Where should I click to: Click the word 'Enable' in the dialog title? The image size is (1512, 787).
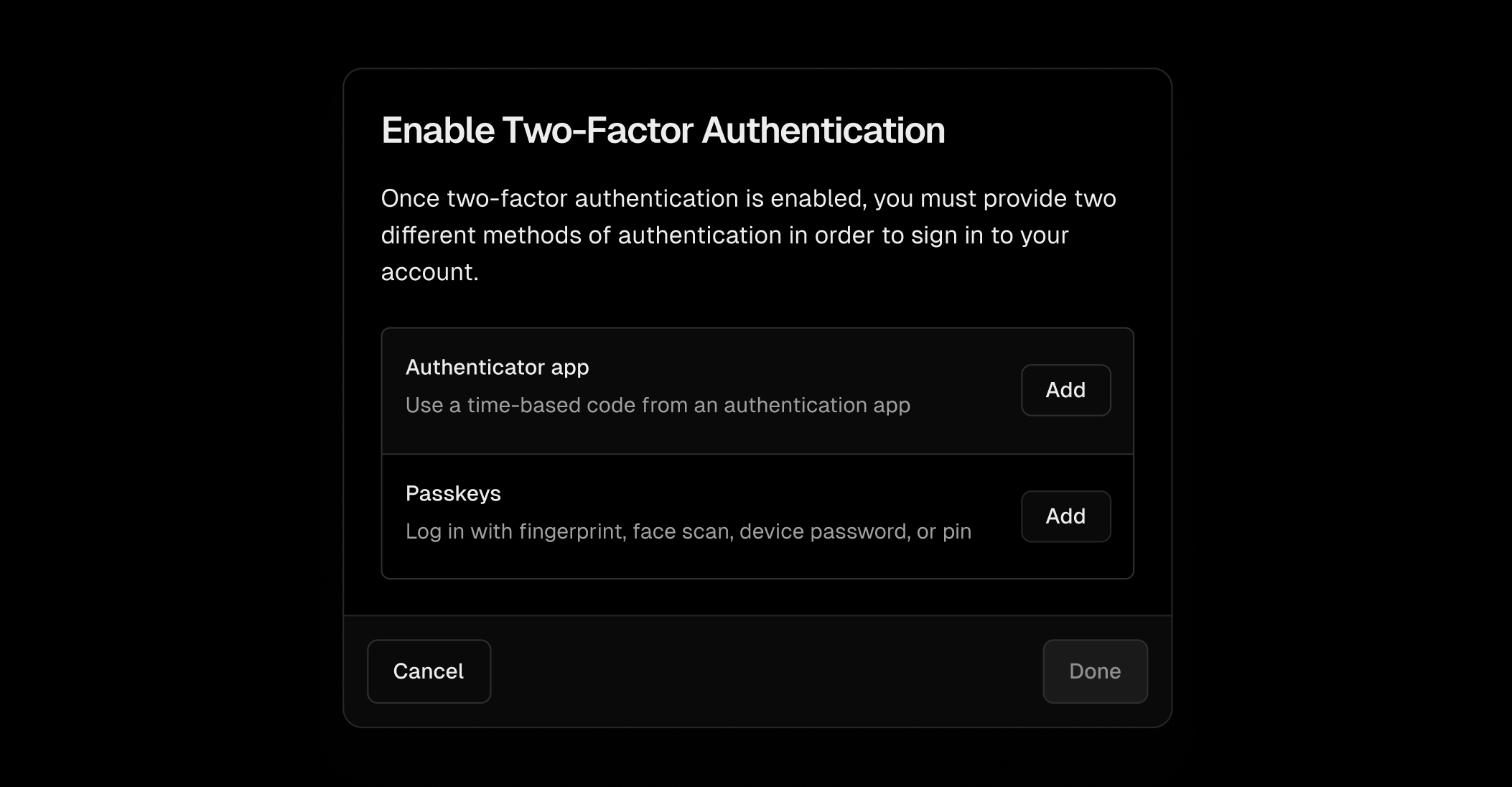(x=438, y=130)
